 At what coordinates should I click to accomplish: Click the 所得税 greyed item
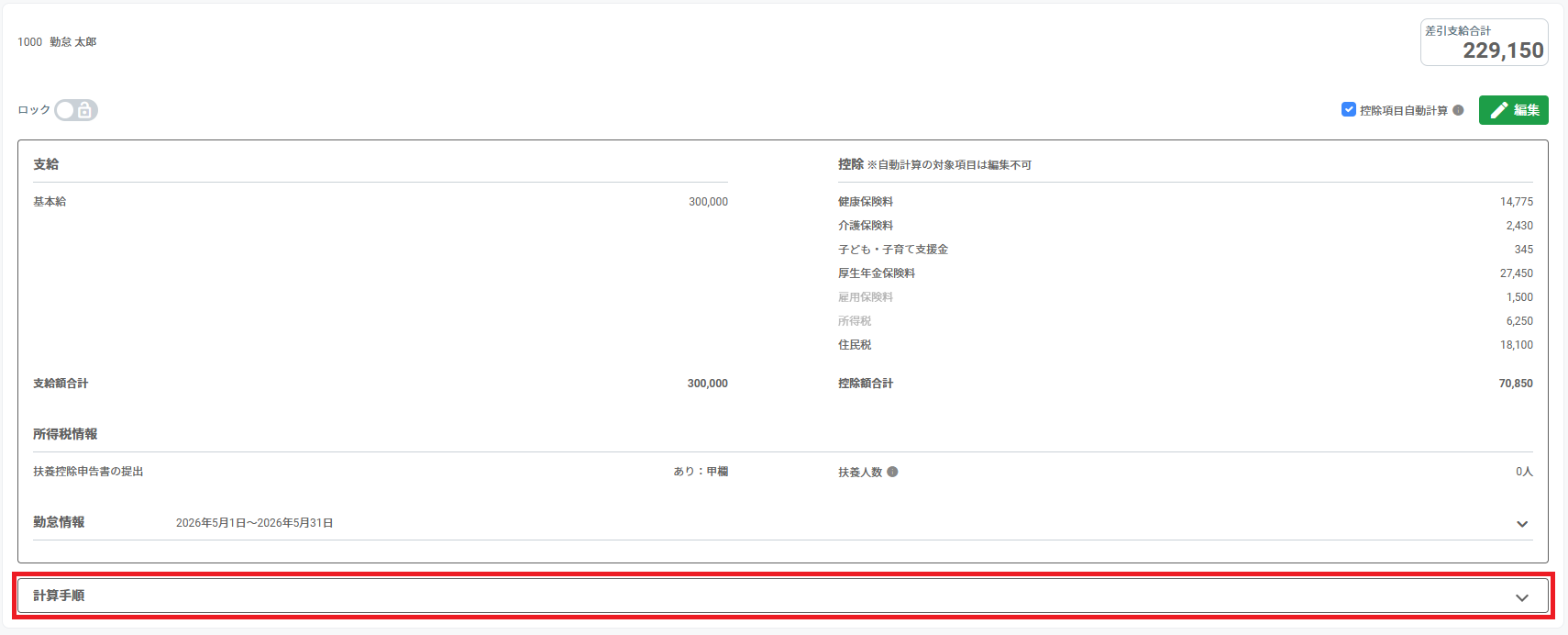(855, 321)
